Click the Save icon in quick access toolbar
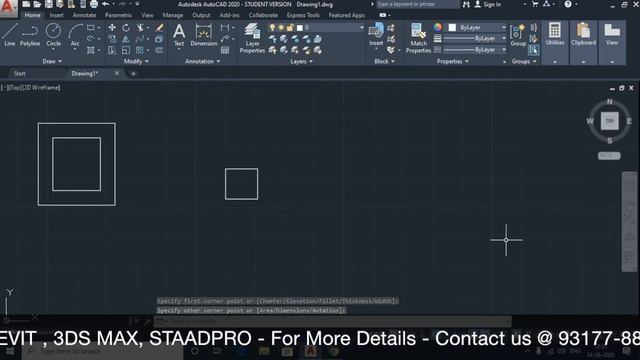 tap(49, 4)
